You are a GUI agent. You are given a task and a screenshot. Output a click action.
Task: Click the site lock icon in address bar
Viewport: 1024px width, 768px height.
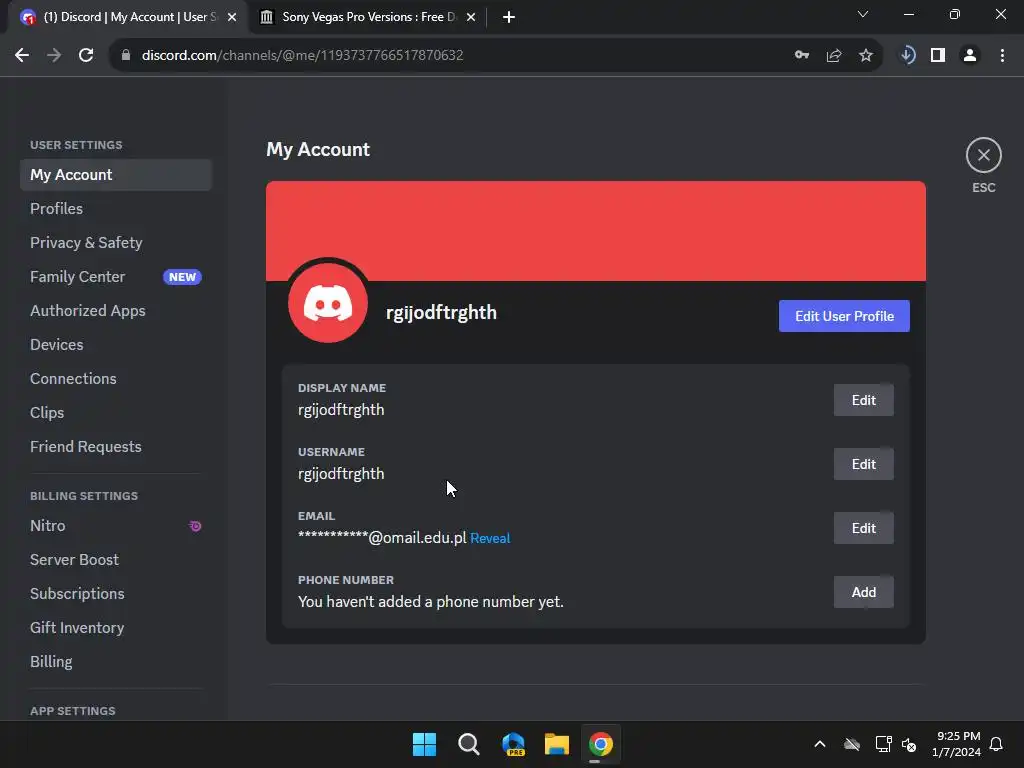pyautogui.click(x=126, y=56)
